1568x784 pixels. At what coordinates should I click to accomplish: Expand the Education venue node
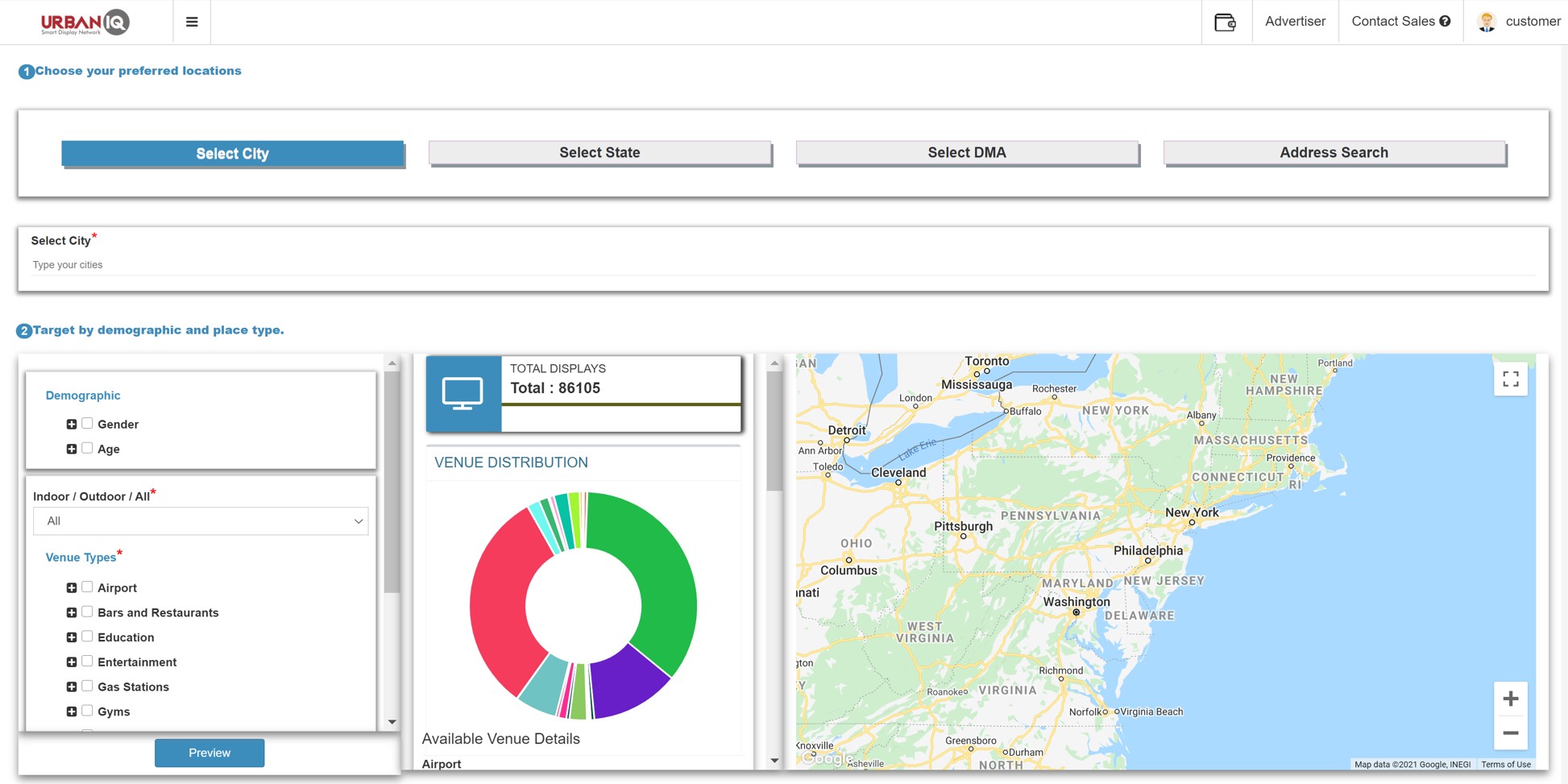click(x=72, y=637)
